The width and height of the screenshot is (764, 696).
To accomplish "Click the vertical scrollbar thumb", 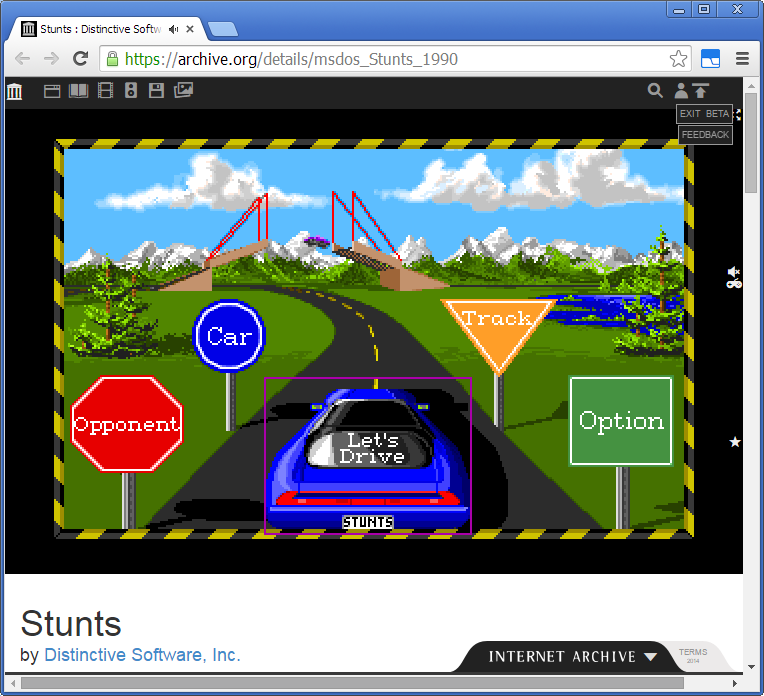I will click(751, 142).
